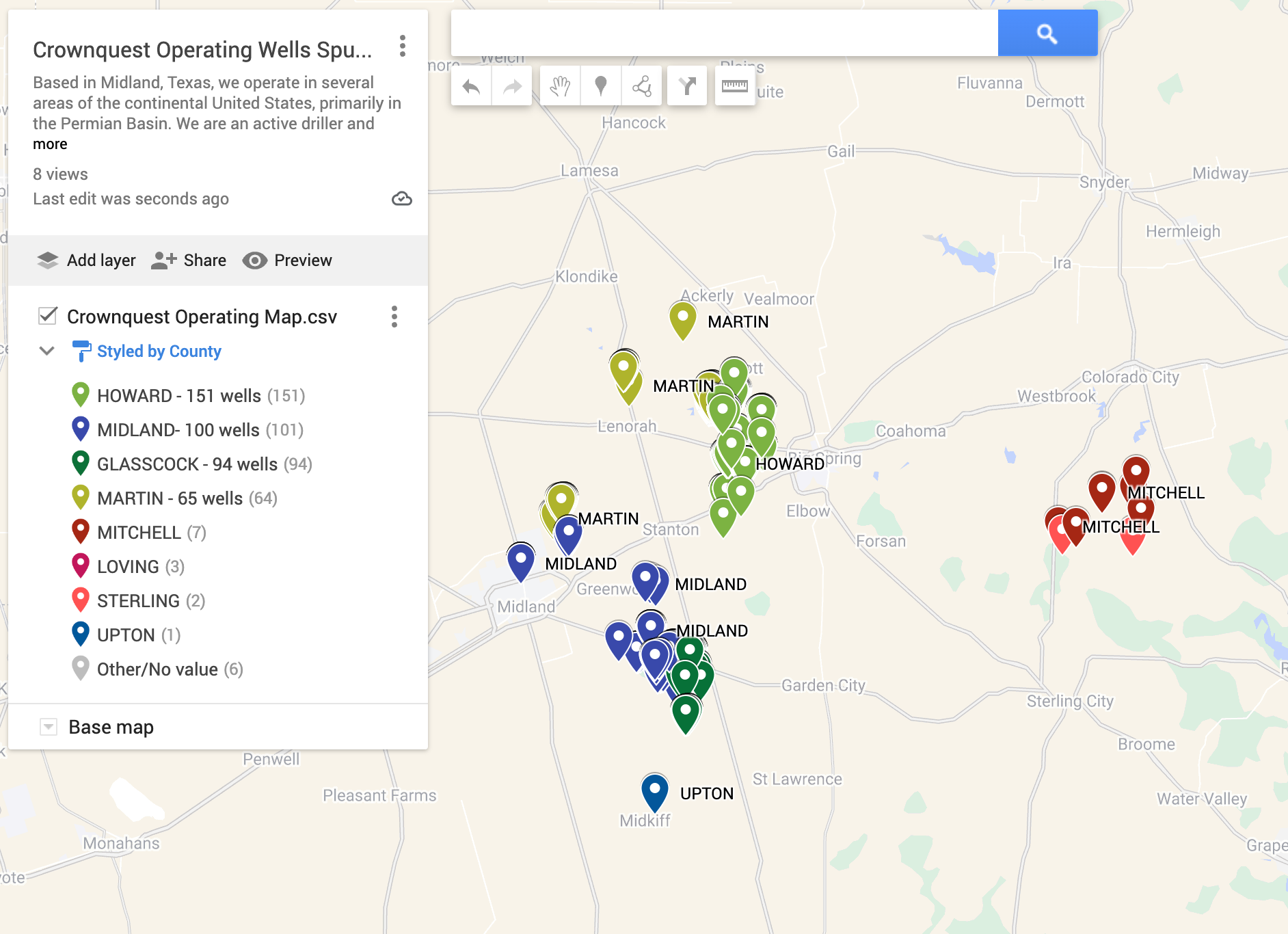Uncheck the Crownquest Operating Map.csv layer checkbox
Viewport: 1288px width, 934px height.
click(48, 316)
